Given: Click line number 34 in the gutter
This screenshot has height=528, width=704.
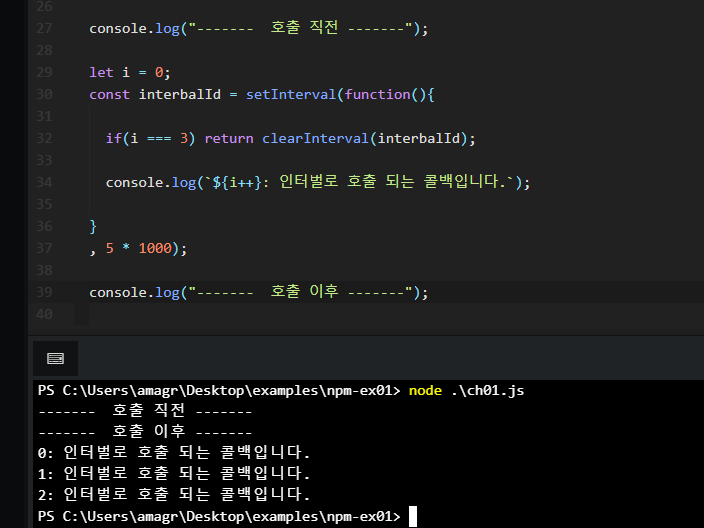Looking at the screenshot, I should (x=44, y=182).
